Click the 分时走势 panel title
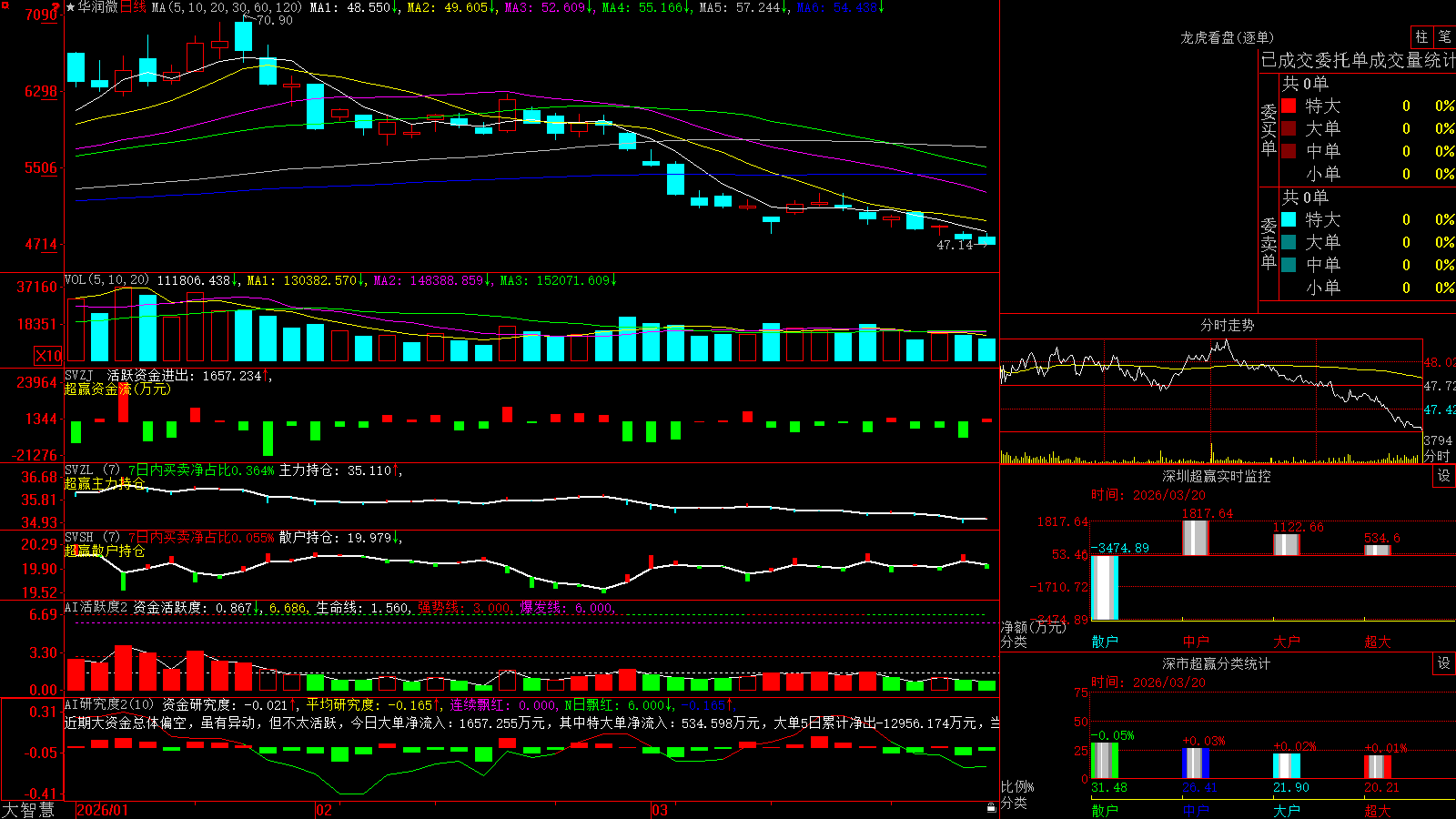 (x=1227, y=325)
